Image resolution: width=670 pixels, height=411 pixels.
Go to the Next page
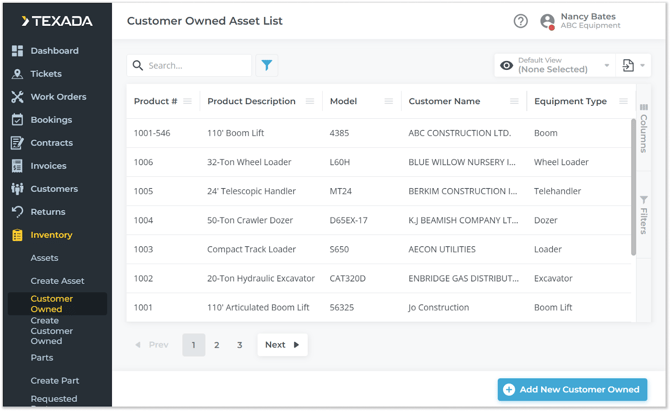(x=282, y=345)
